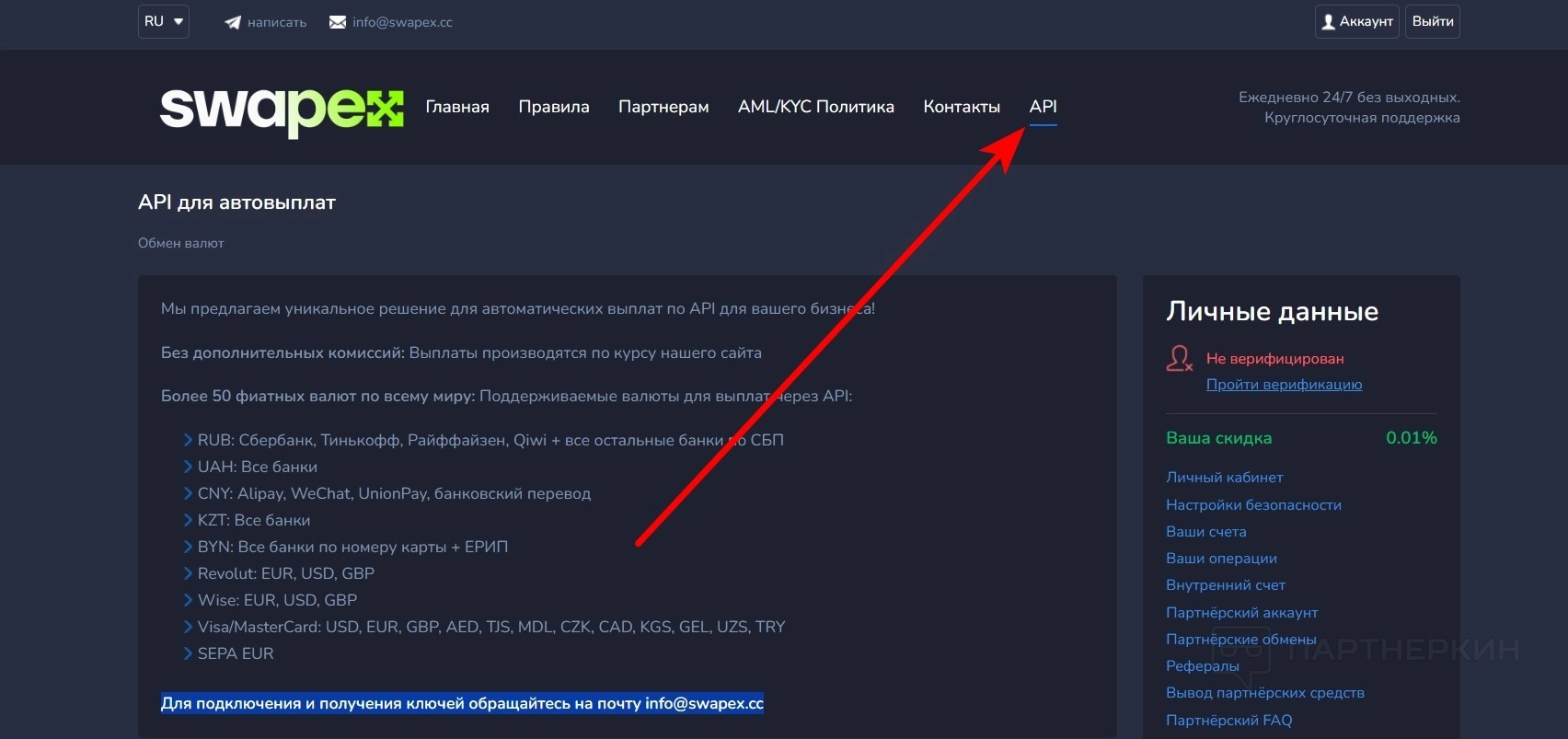This screenshot has width=1568, height=739.
Task: Open the Партнерам menu item
Action: 663,107
